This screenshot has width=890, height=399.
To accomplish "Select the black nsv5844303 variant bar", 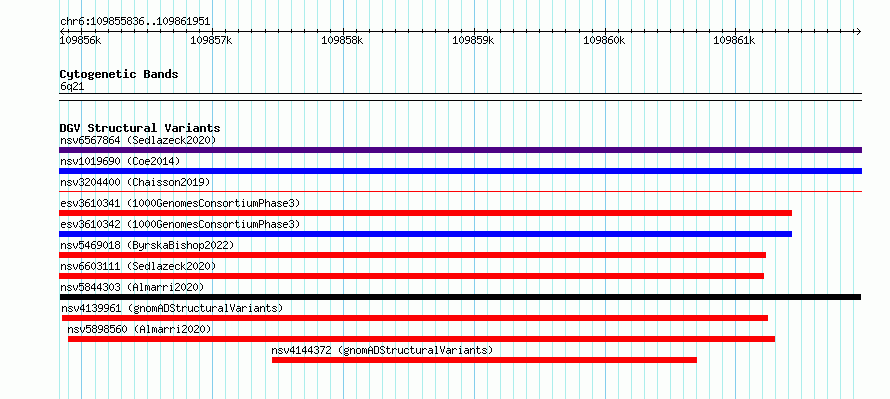I will click(x=460, y=297).
